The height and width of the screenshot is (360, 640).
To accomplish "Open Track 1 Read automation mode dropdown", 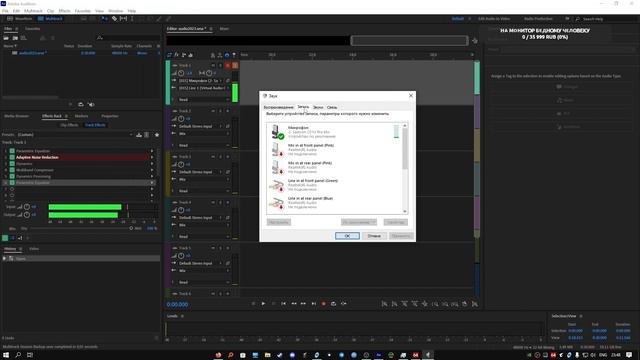I will tap(204, 100).
